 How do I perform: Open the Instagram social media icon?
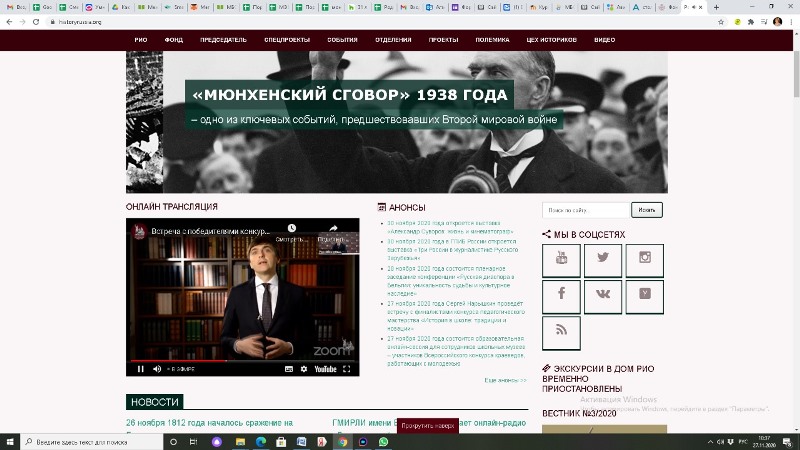point(645,260)
